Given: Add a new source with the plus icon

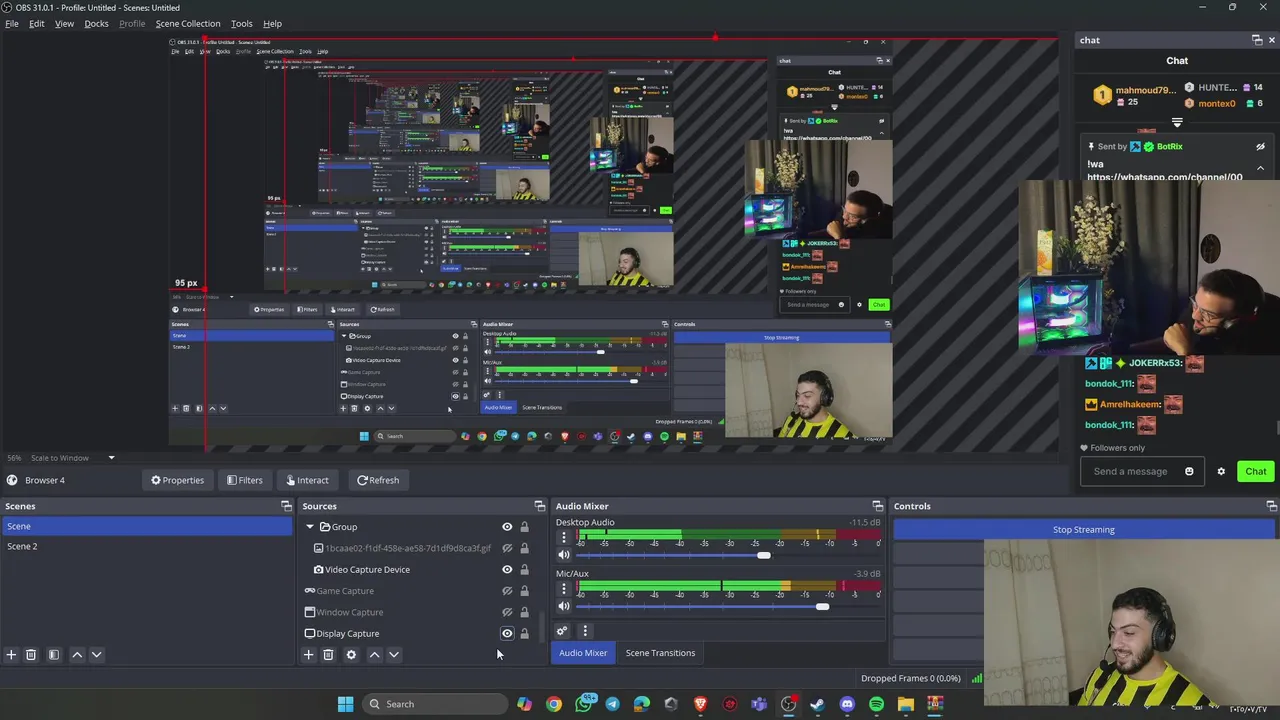Looking at the screenshot, I should pyautogui.click(x=308, y=655).
